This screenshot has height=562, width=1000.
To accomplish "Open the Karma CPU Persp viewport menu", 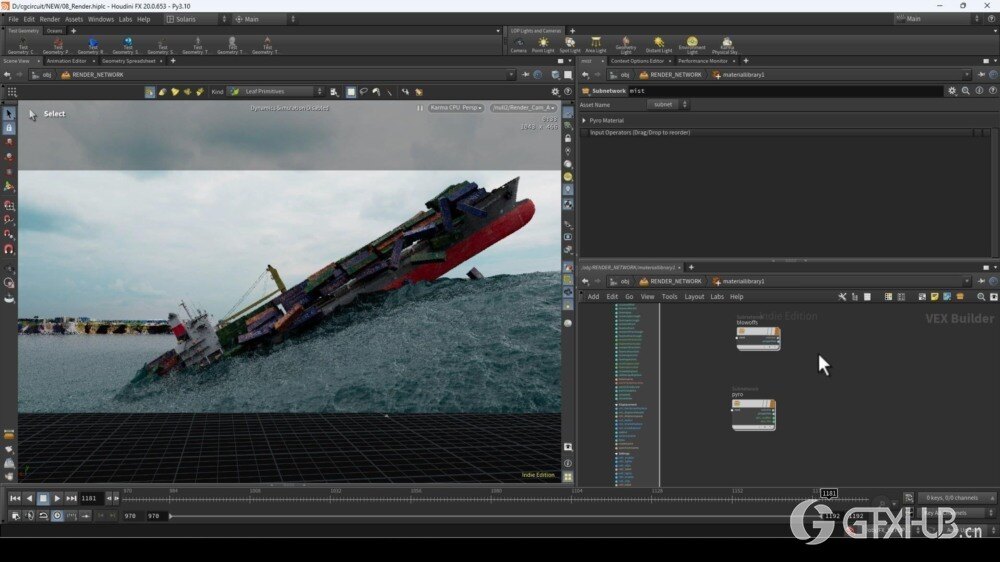I will 456,107.
